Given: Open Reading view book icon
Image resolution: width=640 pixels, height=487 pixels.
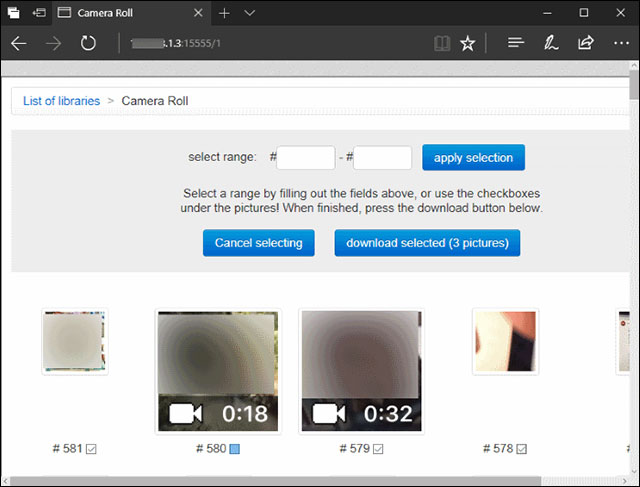Looking at the screenshot, I should click(x=441, y=44).
